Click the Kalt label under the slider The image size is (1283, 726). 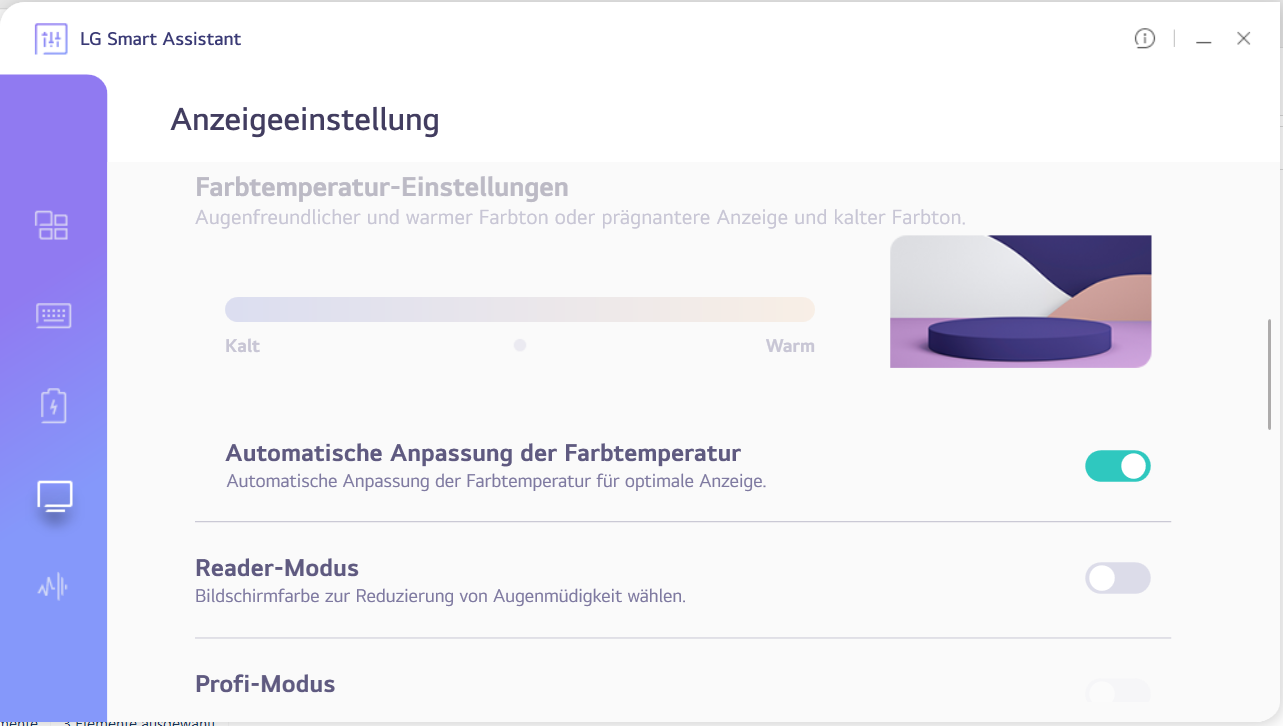point(243,346)
